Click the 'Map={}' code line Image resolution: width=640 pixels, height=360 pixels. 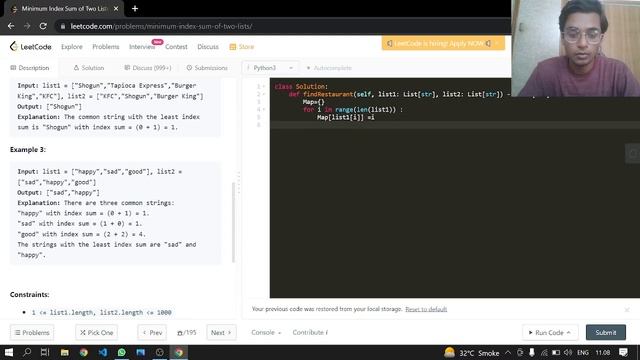(x=313, y=102)
